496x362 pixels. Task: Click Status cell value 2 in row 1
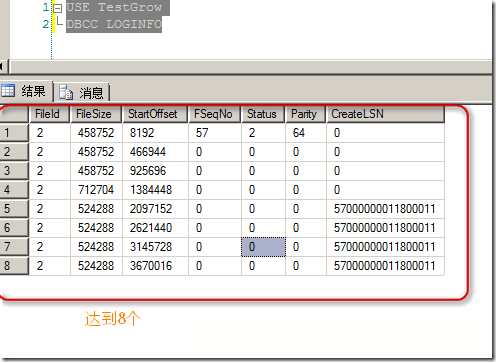coord(263,133)
